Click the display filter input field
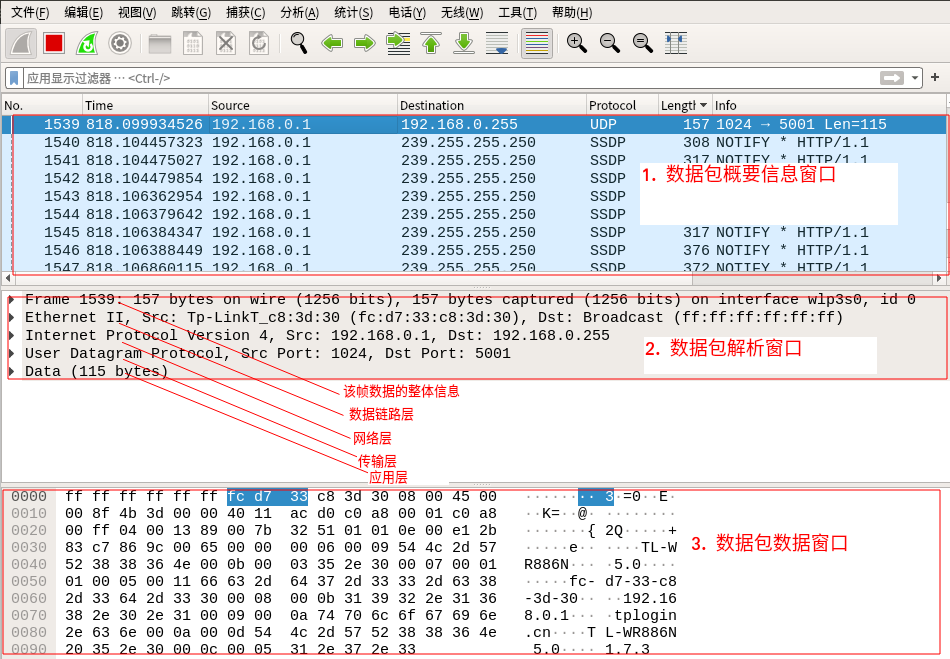The height and width of the screenshot is (659, 950). point(451,78)
